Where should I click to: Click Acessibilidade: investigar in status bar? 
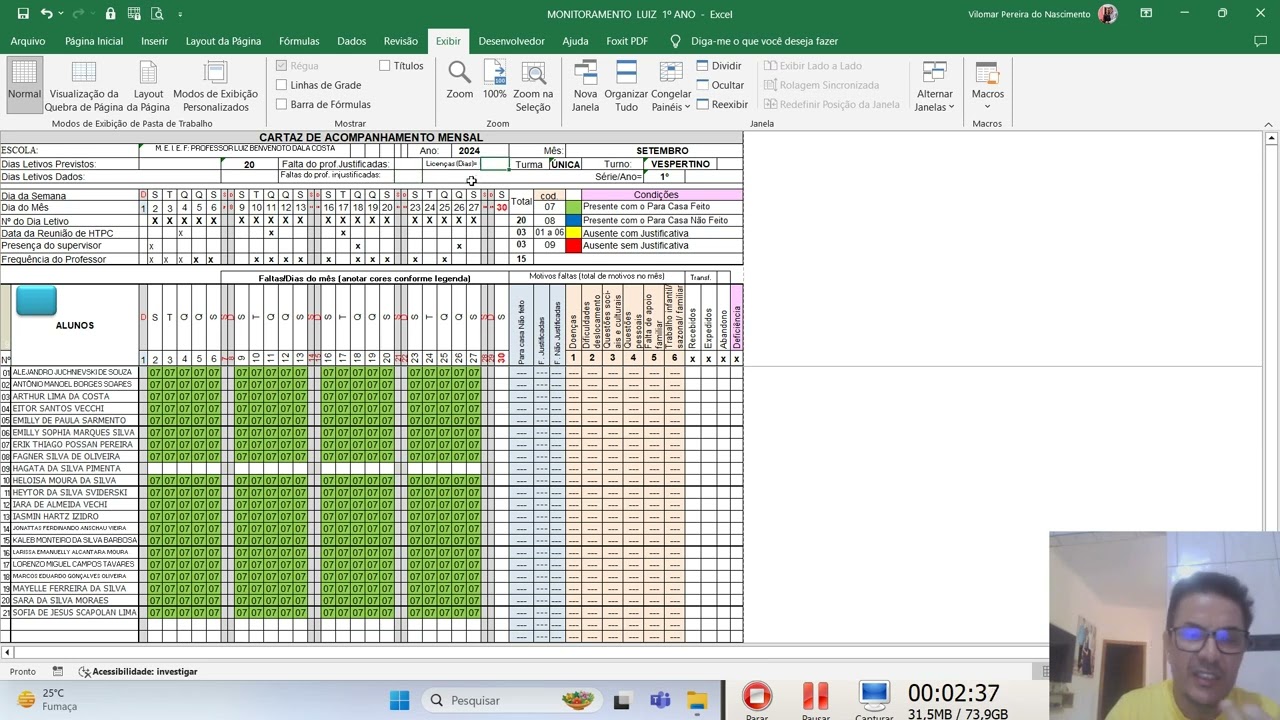(x=138, y=672)
